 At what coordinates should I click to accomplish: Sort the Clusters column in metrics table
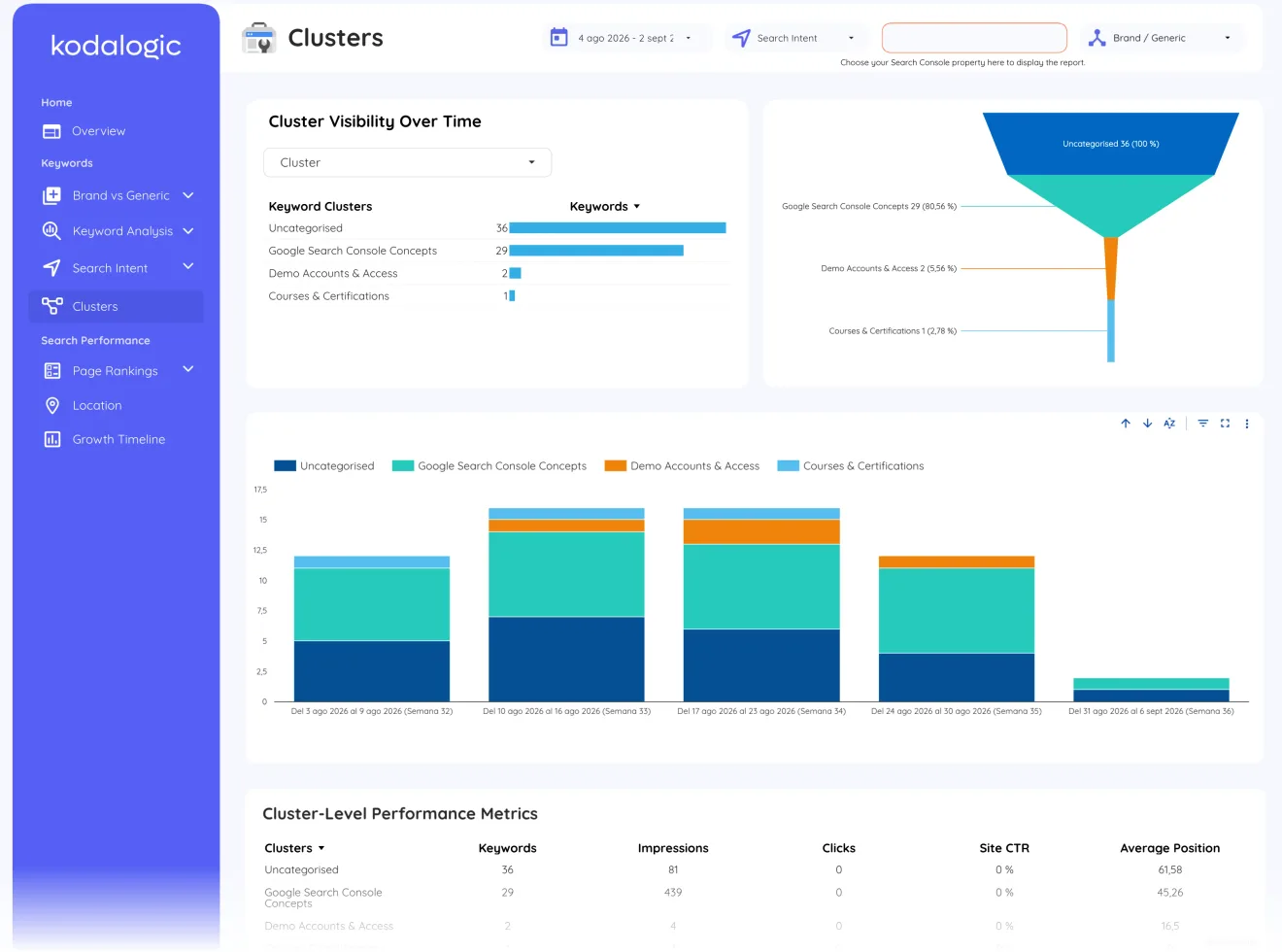tap(321, 848)
